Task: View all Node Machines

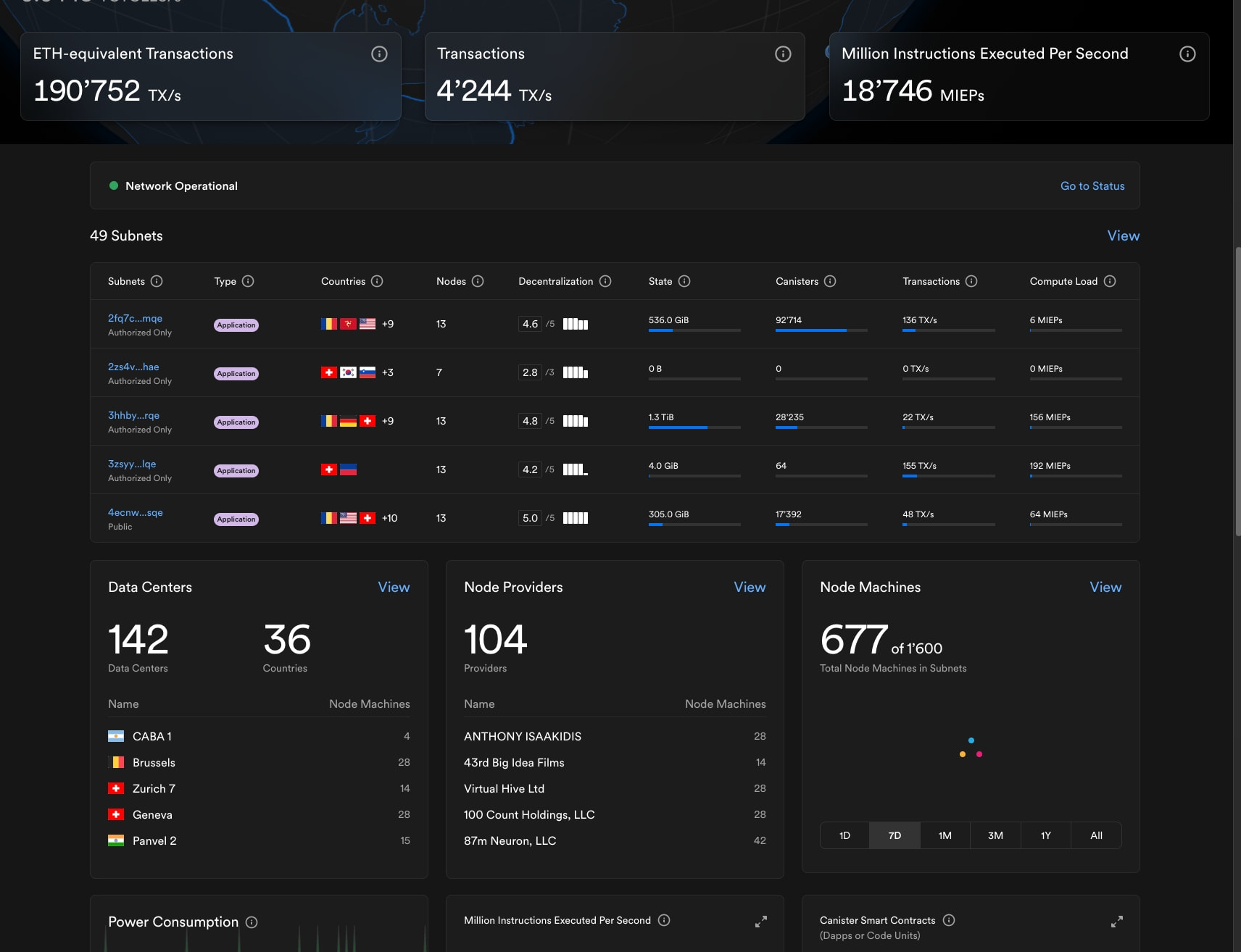Action: point(1105,587)
